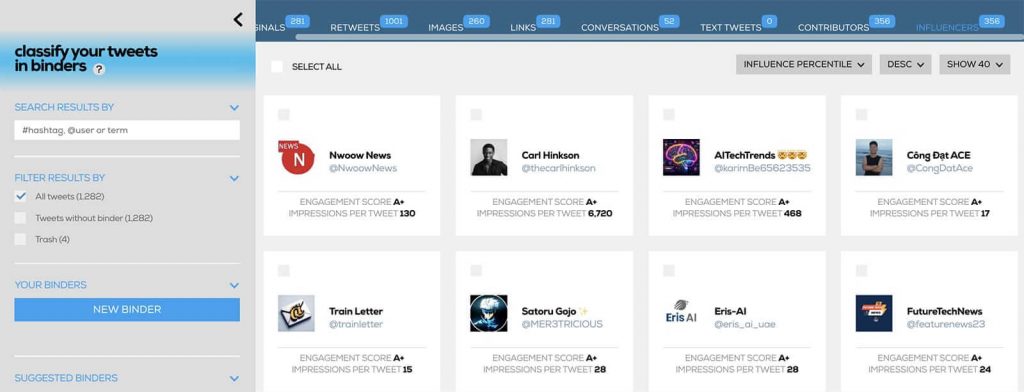Image resolution: width=1024 pixels, height=392 pixels.
Task: Open the binders help question-mark icon
Action: pyautogui.click(x=99, y=69)
